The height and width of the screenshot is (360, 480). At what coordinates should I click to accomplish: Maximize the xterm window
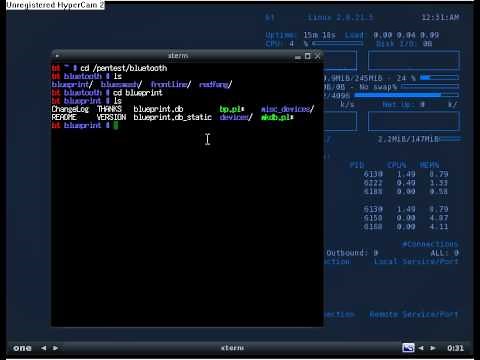[x=307, y=56]
